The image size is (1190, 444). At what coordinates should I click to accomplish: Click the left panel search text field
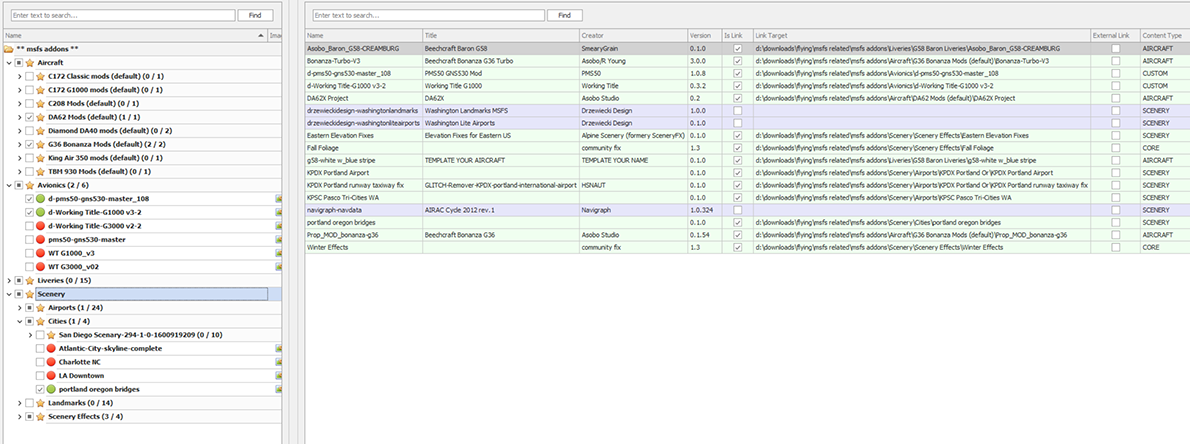click(122, 15)
